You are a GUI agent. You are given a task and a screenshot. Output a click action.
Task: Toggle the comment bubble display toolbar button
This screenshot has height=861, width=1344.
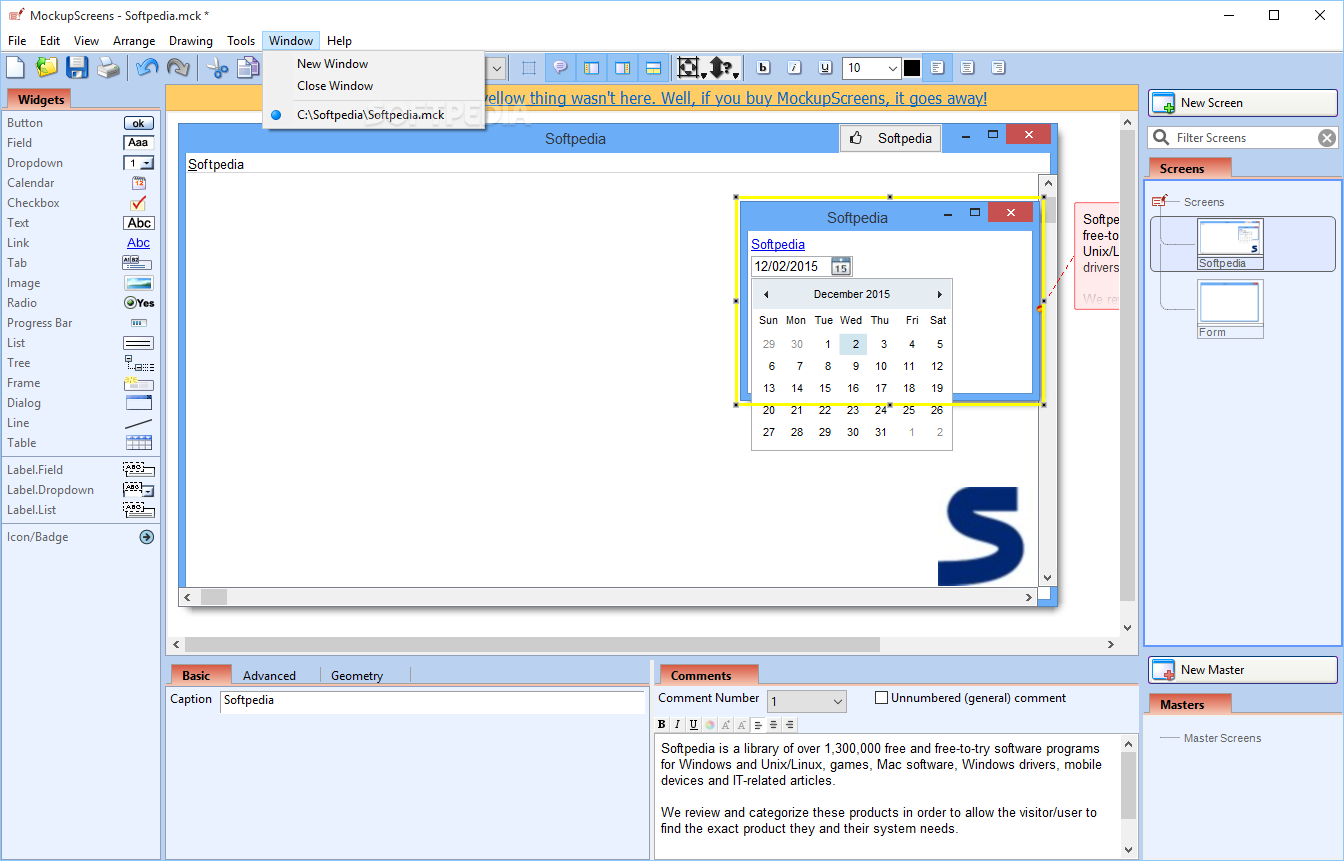[x=560, y=68]
